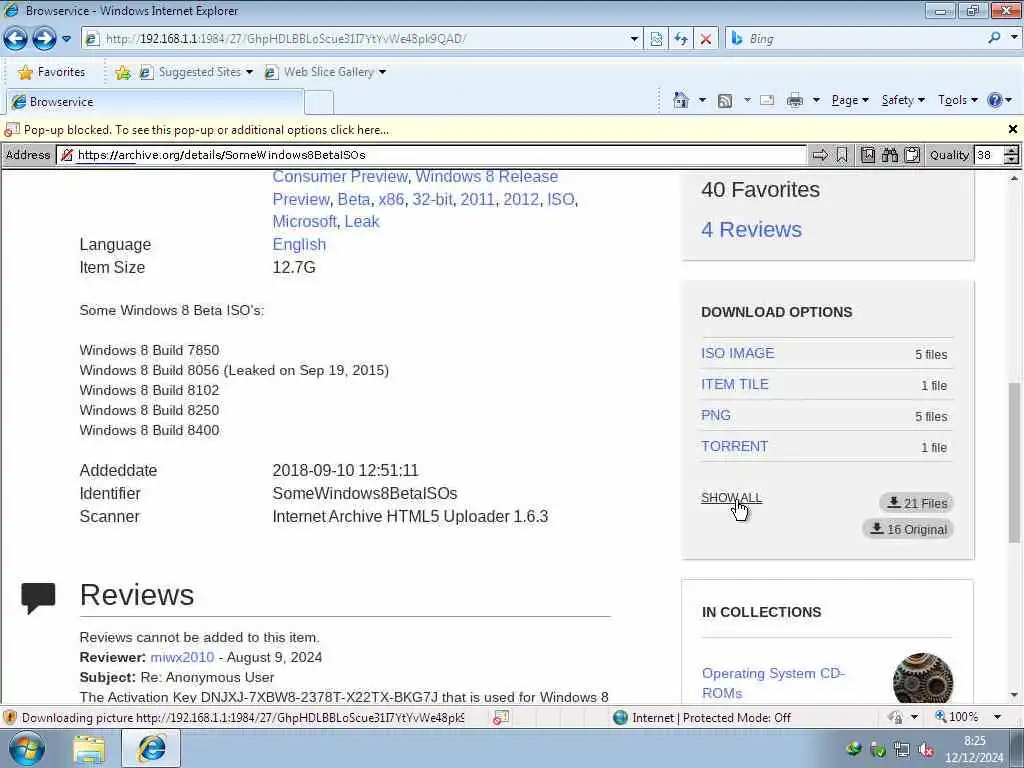Open the Favorites star button
This screenshot has width=1024, height=768.
click(51, 72)
